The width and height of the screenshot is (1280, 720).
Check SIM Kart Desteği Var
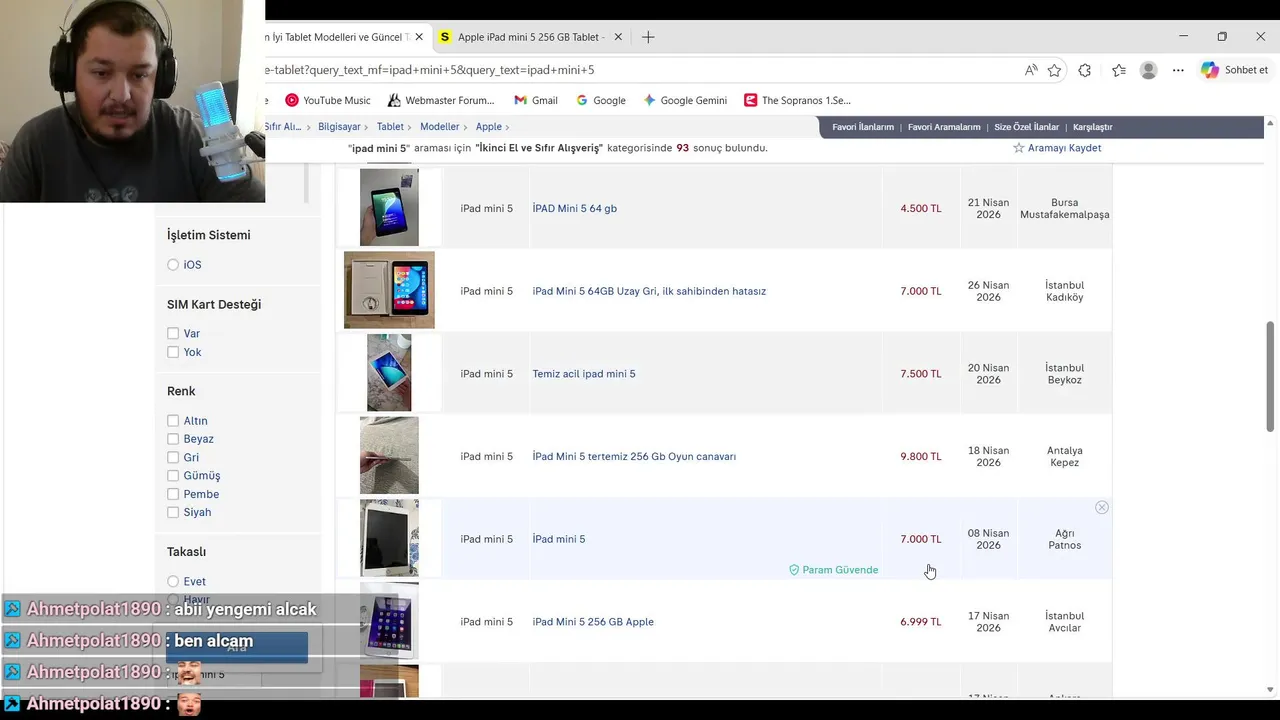[x=173, y=333]
